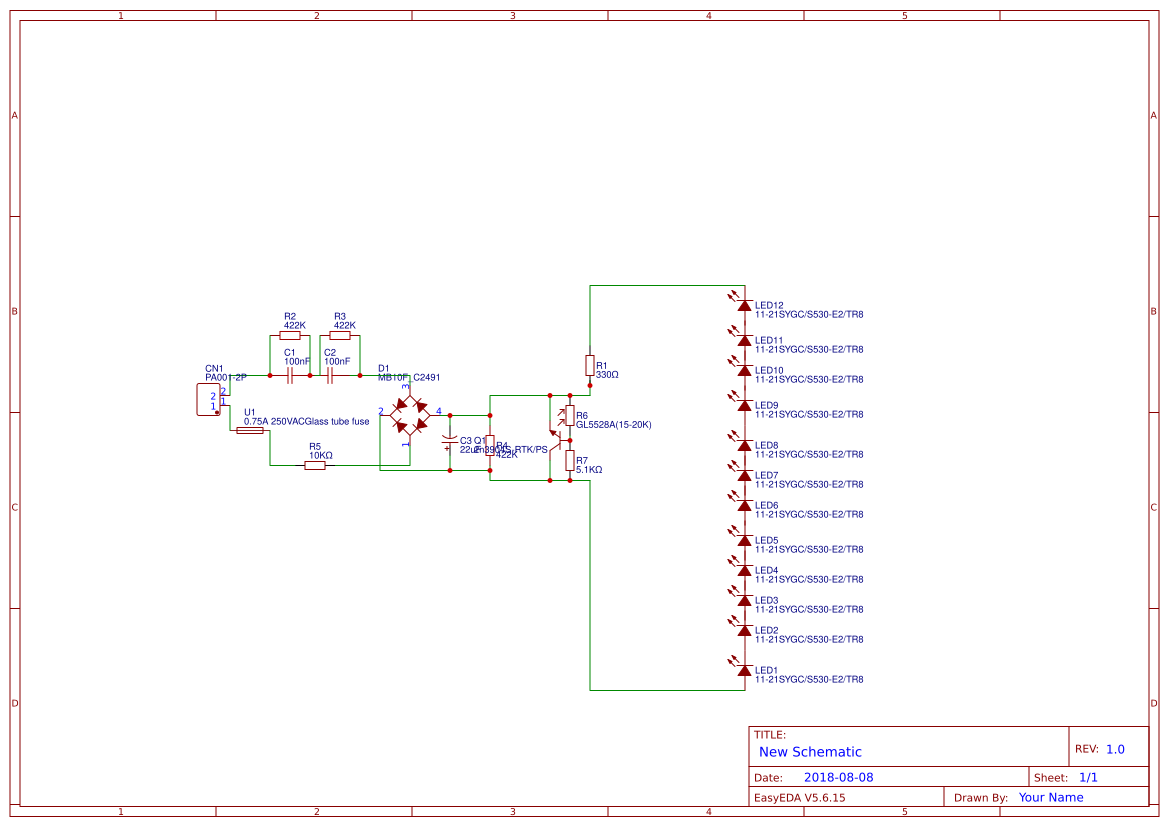This screenshot has height=827, width=1169.
Task: Select the bridge rectifier D1 symbol
Action: click(409, 414)
